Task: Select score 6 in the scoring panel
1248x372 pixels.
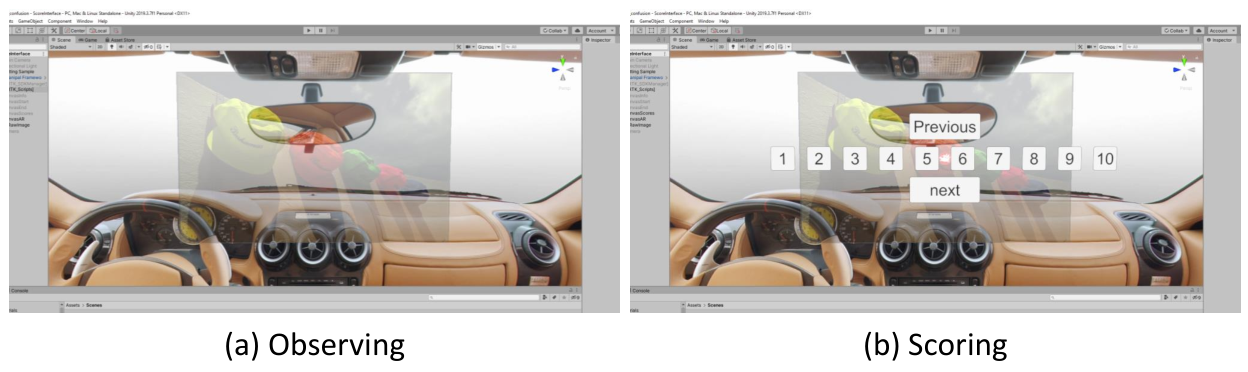Action: 962,158
